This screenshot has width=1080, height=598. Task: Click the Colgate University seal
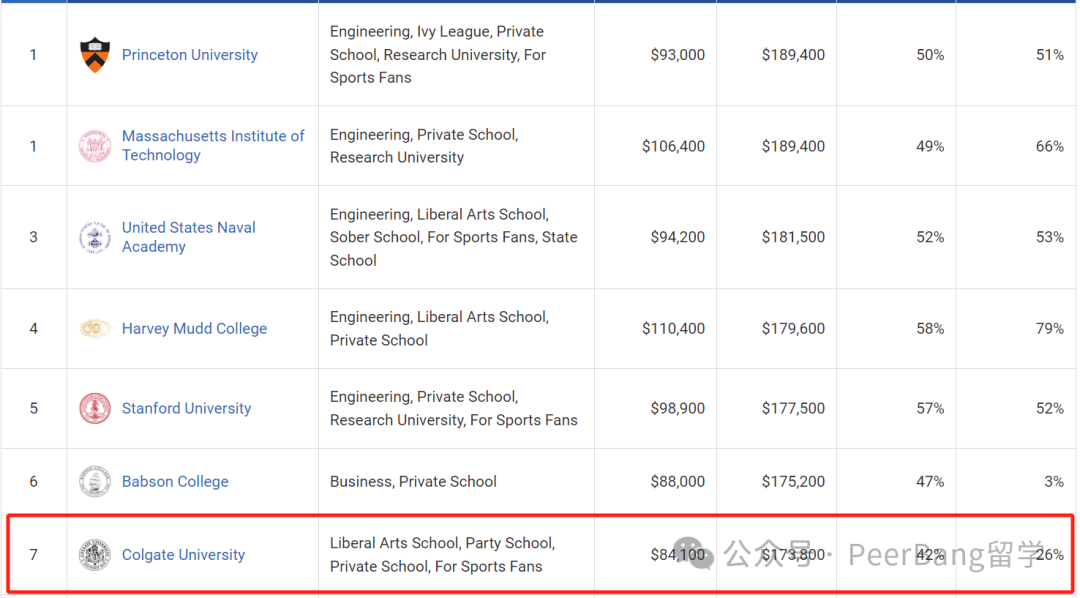[94, 555]
